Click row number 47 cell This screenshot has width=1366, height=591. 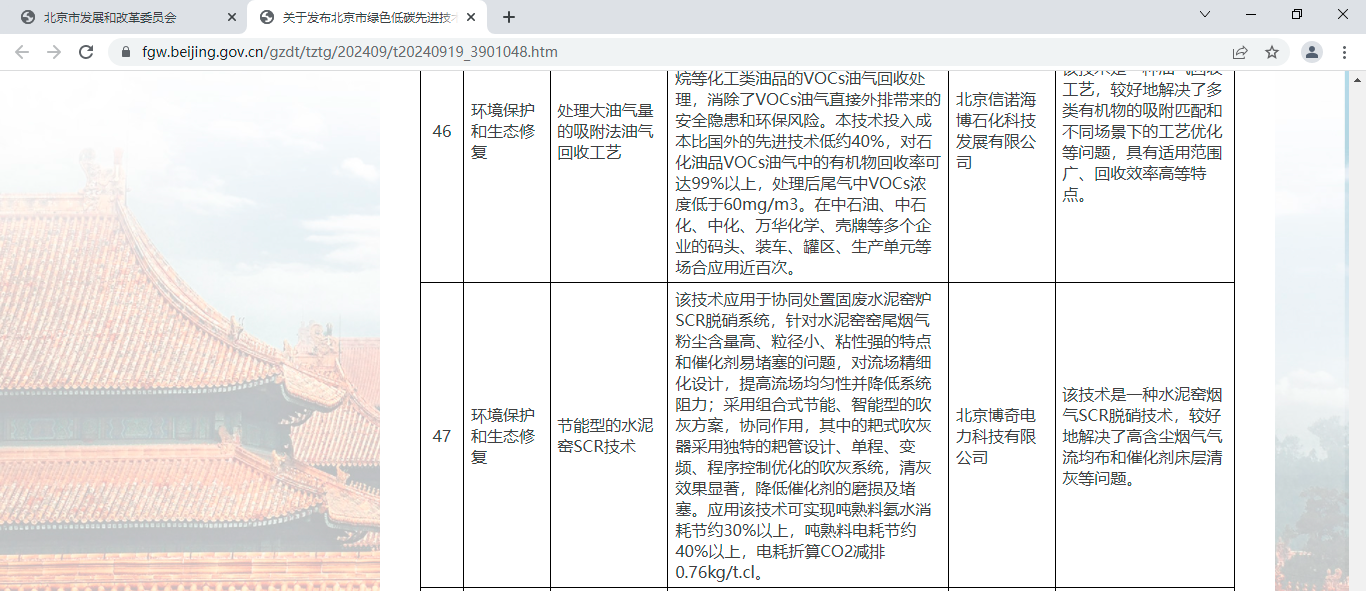click(x=442, y=436)
